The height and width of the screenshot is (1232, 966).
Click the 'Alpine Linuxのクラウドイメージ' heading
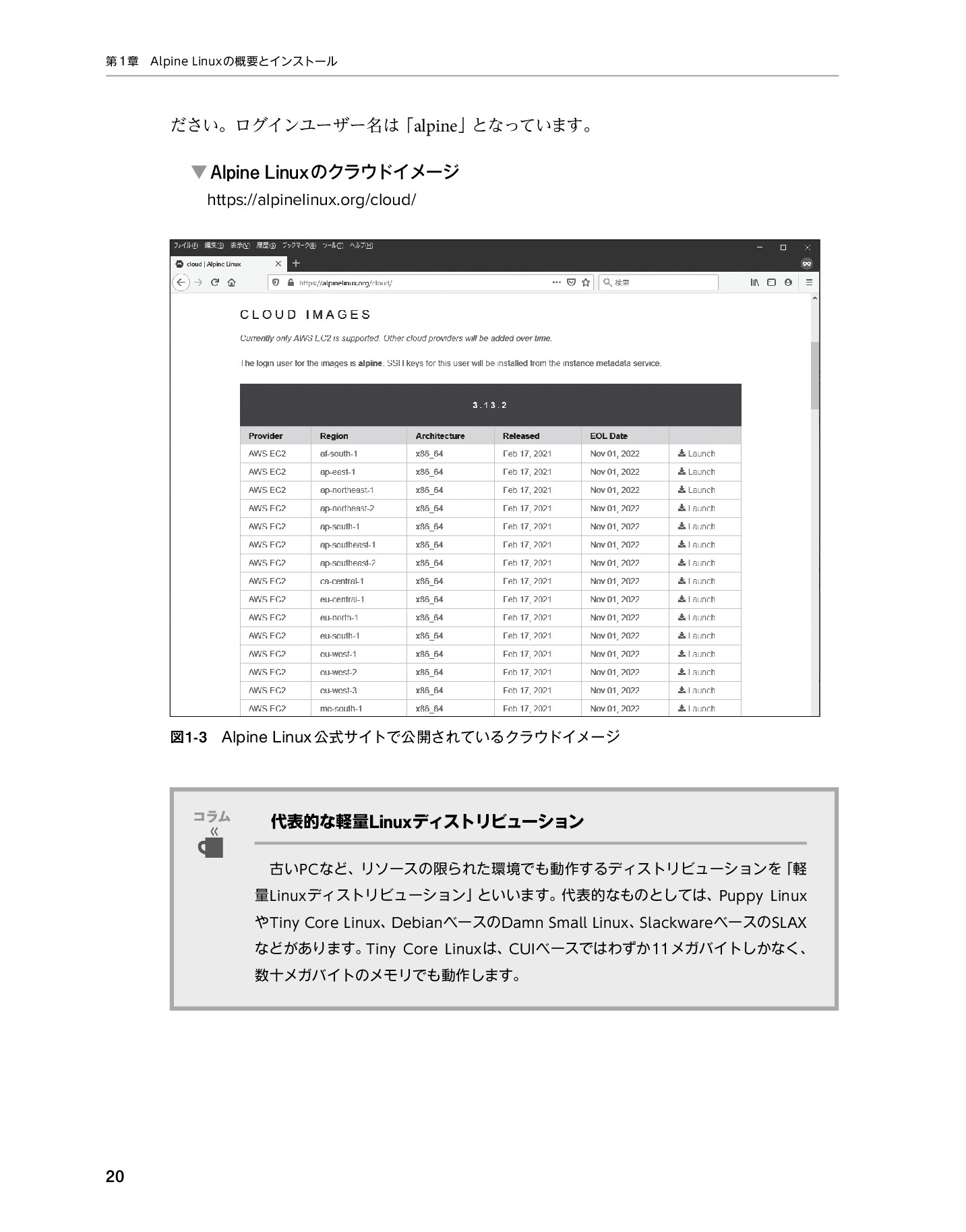pyautogui.click(x=334, y=173)
